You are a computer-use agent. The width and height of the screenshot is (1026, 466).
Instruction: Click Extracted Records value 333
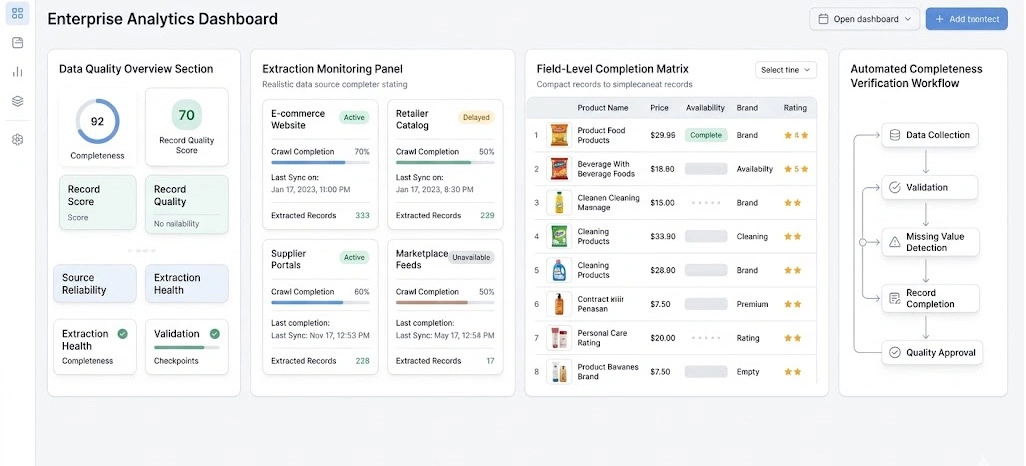click(363, 215)
